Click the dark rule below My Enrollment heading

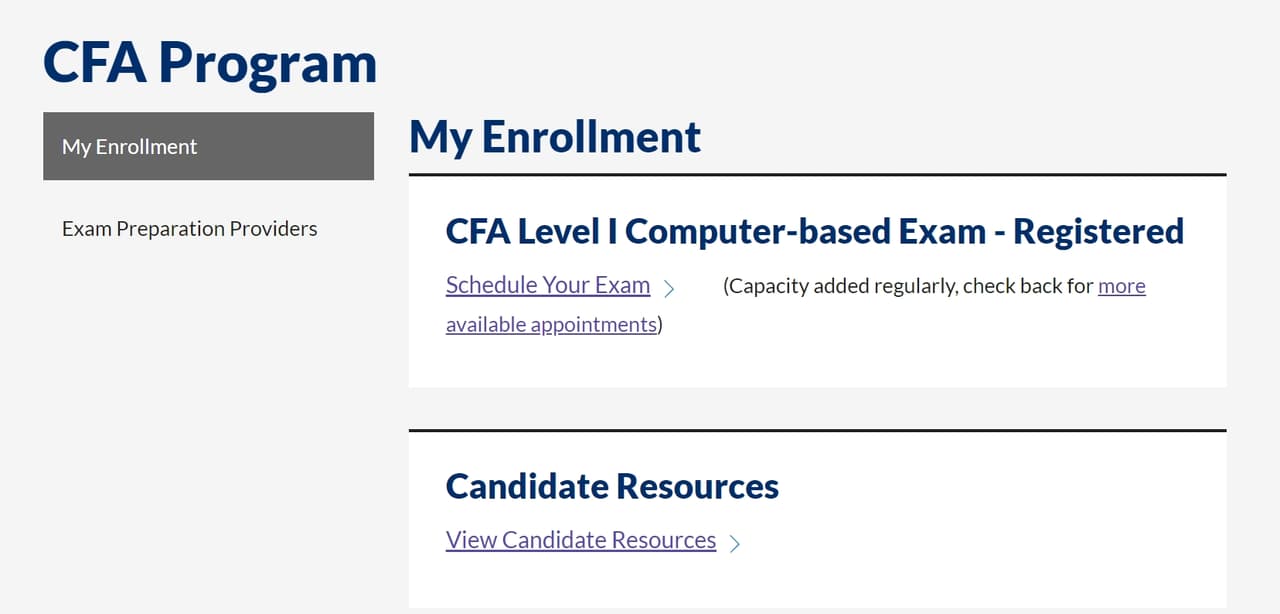point(817,175)
